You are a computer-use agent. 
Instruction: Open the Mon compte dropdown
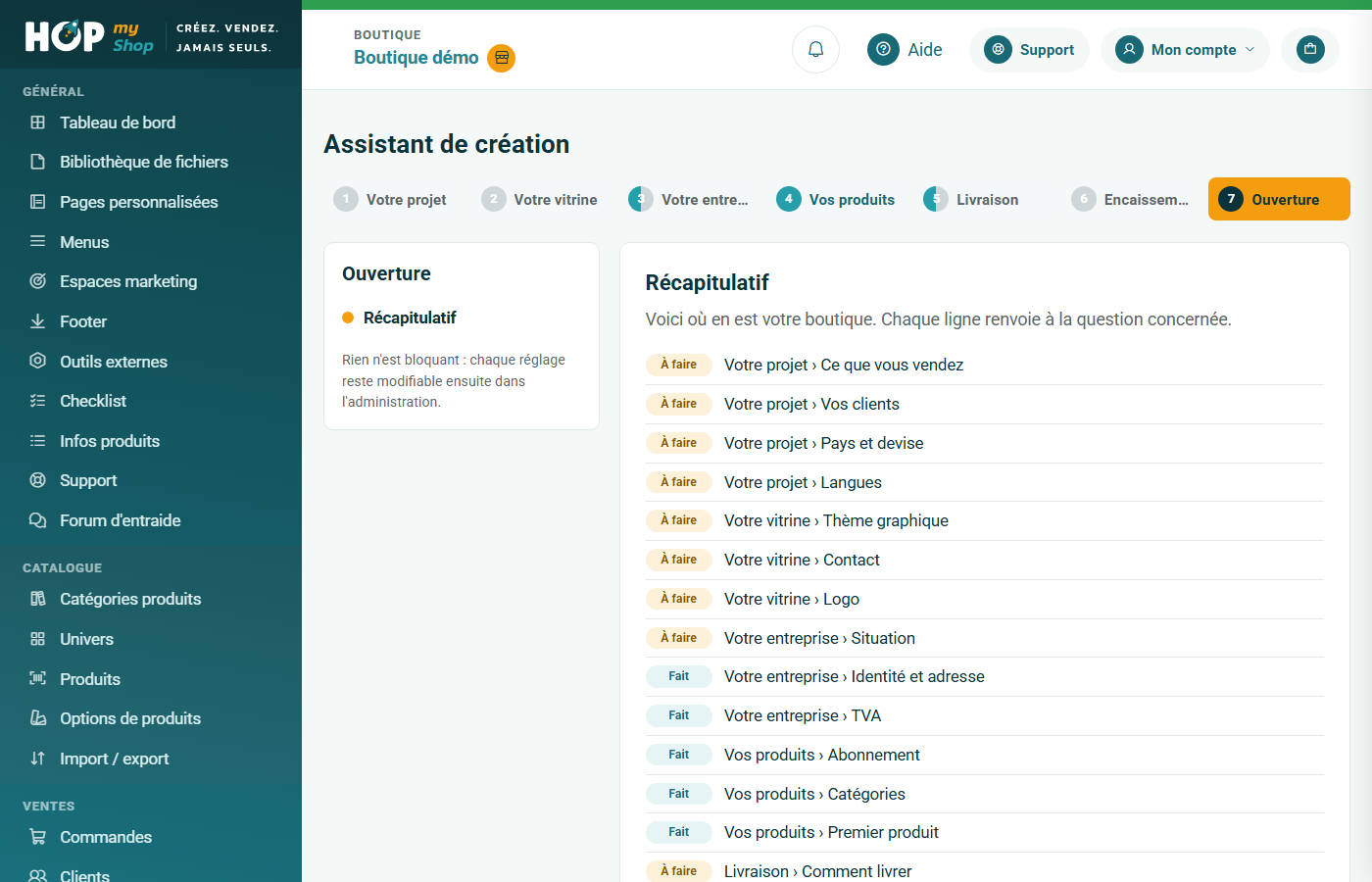pyautogui.click(x=1185, y=50)
